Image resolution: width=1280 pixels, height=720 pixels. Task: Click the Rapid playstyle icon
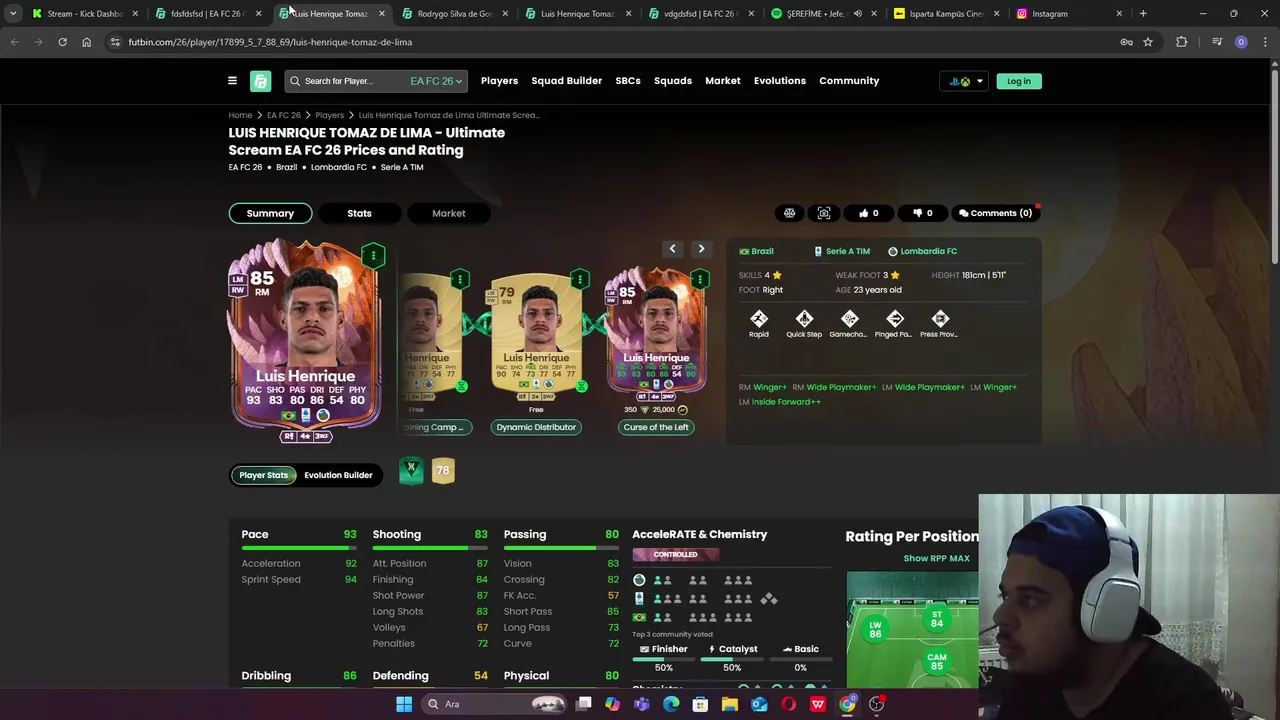coord(759,319)
